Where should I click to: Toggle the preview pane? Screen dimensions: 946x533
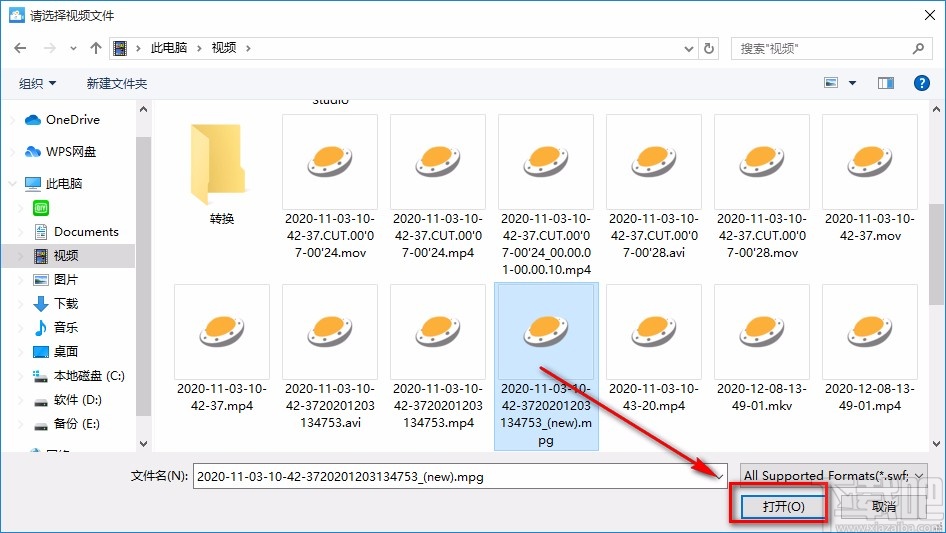pos(886,83)
